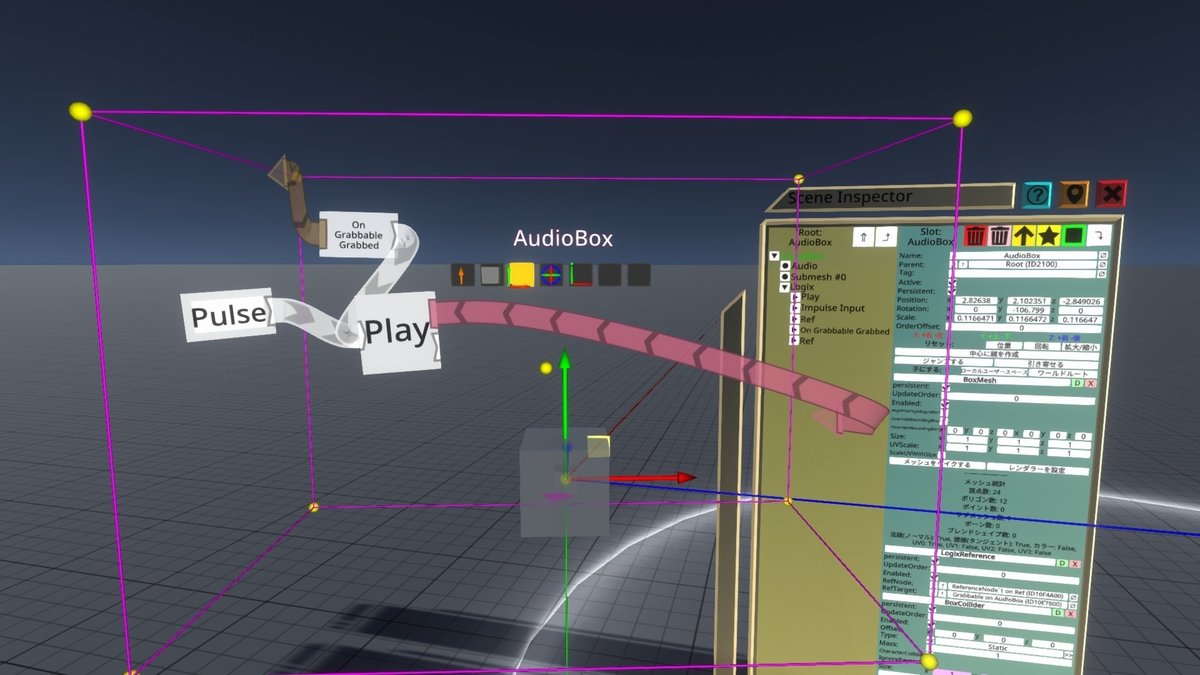
Task: Select the axis corner gizmo icon
Action: tap(581, 275)
